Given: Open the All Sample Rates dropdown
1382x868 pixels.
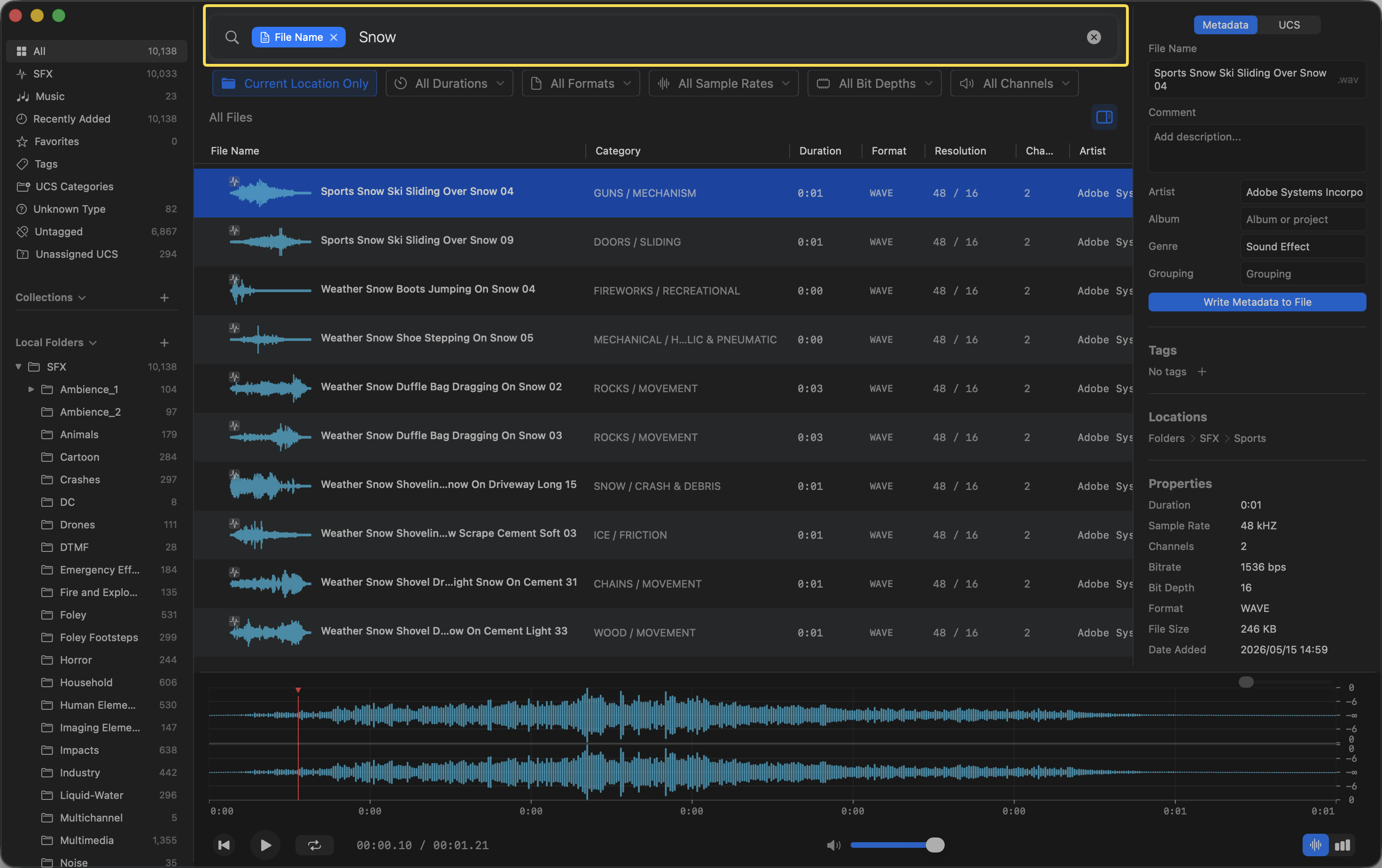Looking at the screenshot, I should [x=724, y=84].
